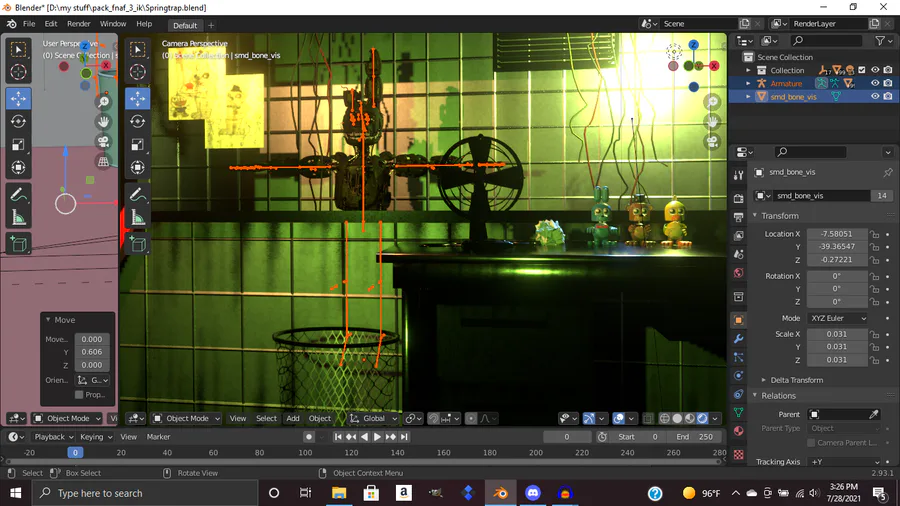900x506 pixels.
Task: Open the Object Data mesh properties tab
Action: click(739, 412)
